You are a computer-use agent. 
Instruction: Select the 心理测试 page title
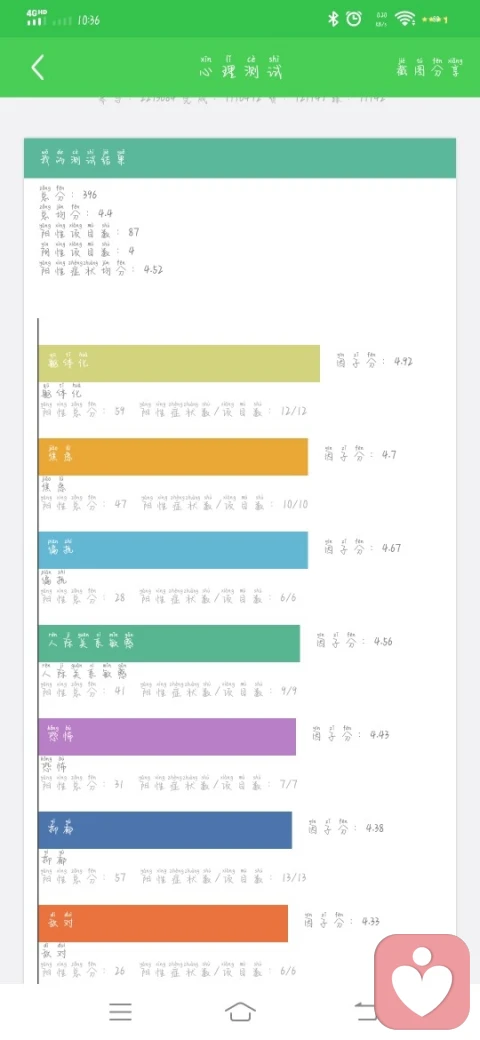coord(241,67)
